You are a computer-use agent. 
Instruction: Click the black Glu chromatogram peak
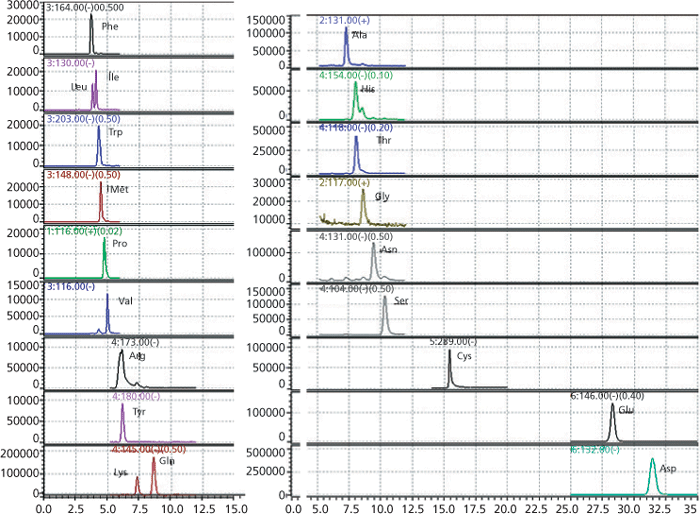click(613, 422)
